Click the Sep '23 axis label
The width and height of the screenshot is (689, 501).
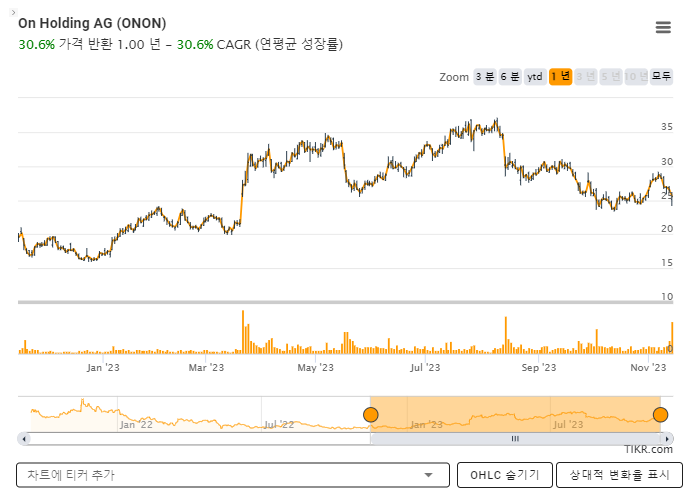tap(539, 368)
